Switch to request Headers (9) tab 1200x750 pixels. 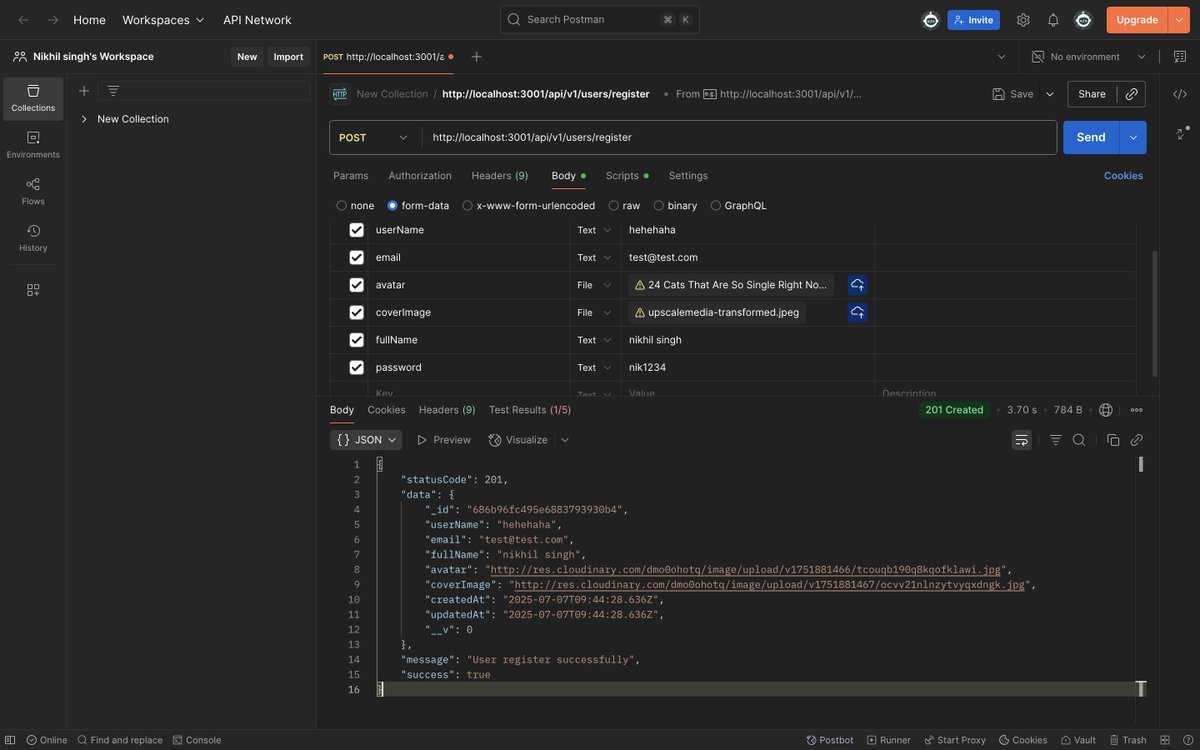500,176
